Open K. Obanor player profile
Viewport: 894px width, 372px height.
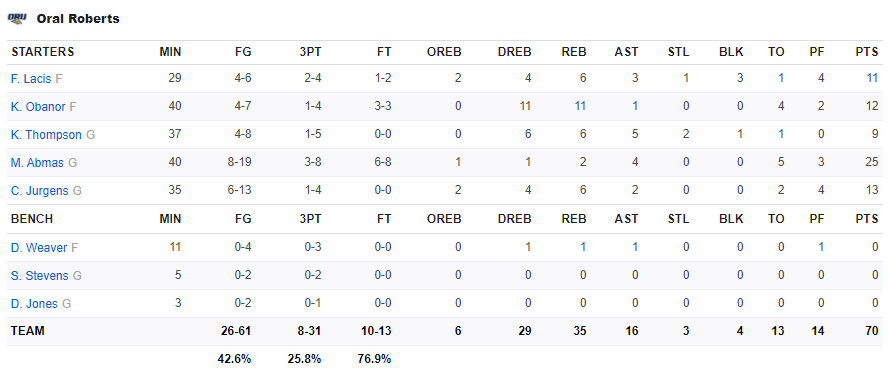(38, 107)
